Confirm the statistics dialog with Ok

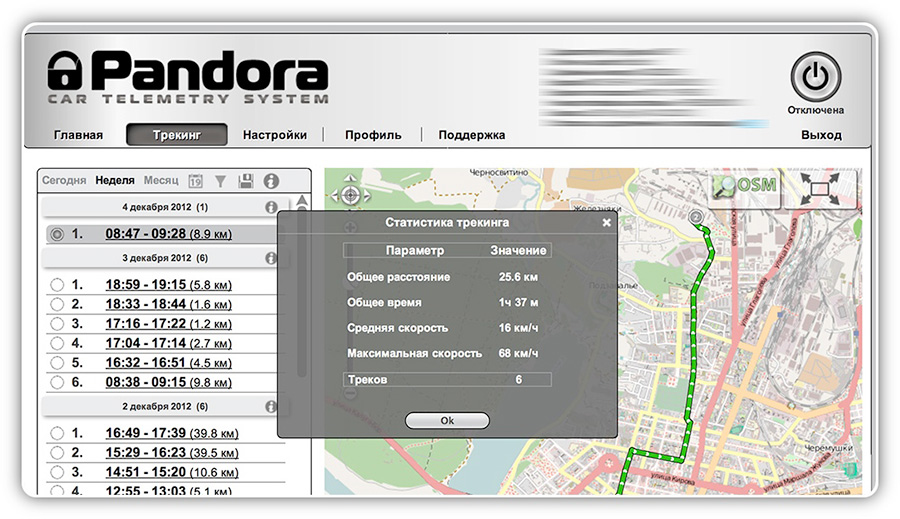447,420
